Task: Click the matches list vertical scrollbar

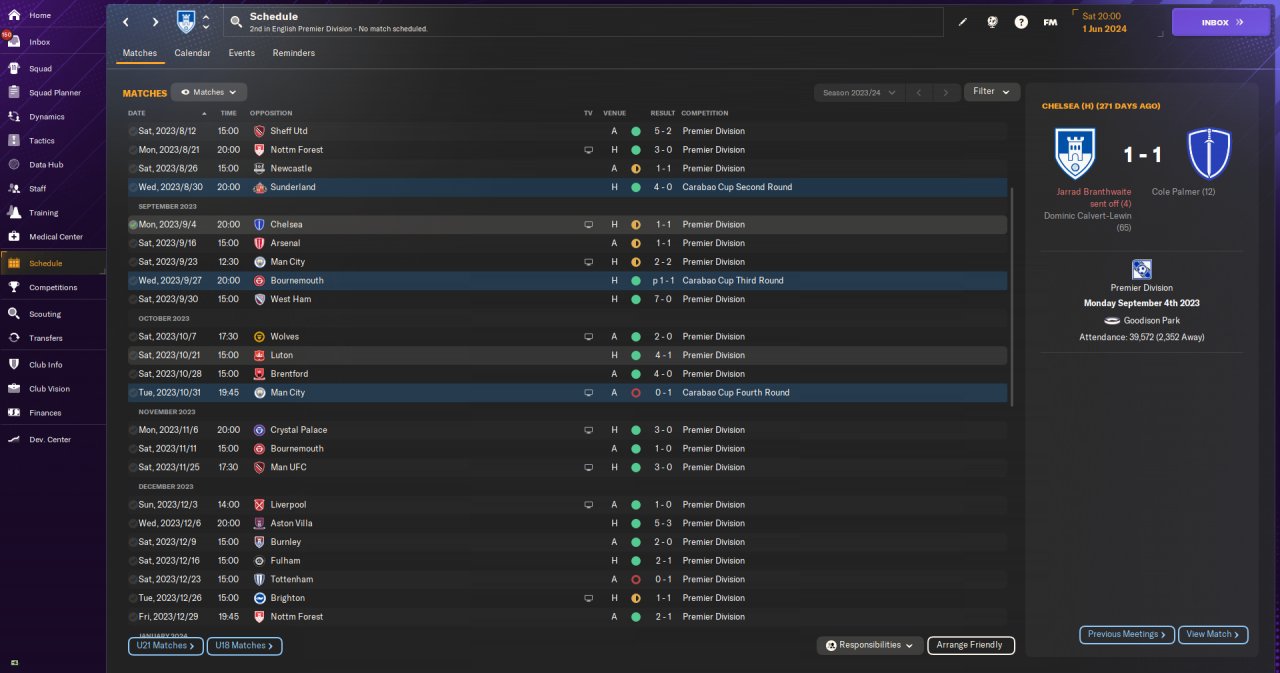Action: click(x=1012, y=296)
